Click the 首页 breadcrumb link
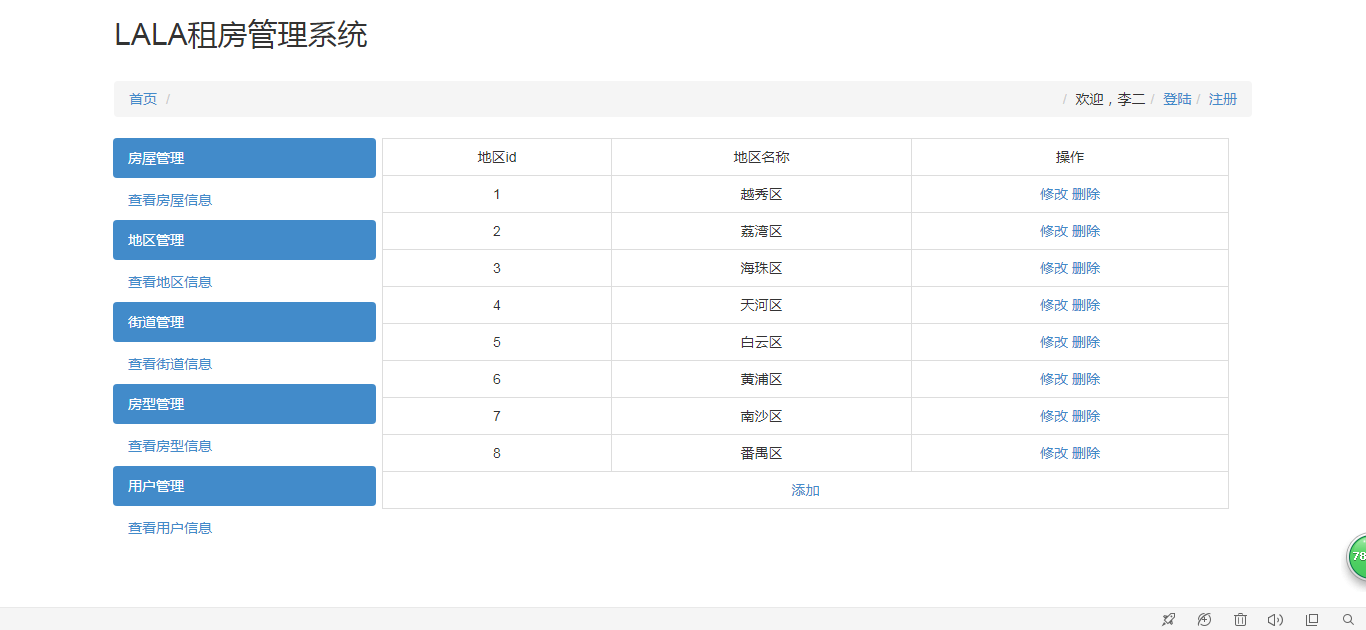This screenshot has height=630, width=1366. point(143,99)
